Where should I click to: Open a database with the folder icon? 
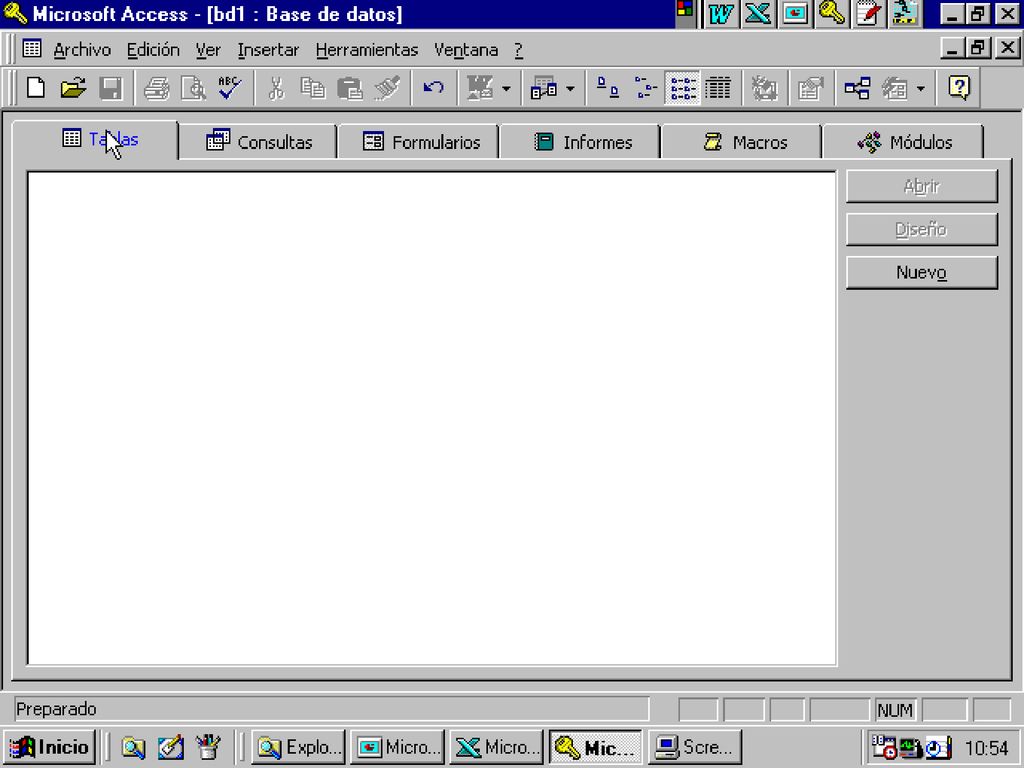73,88
